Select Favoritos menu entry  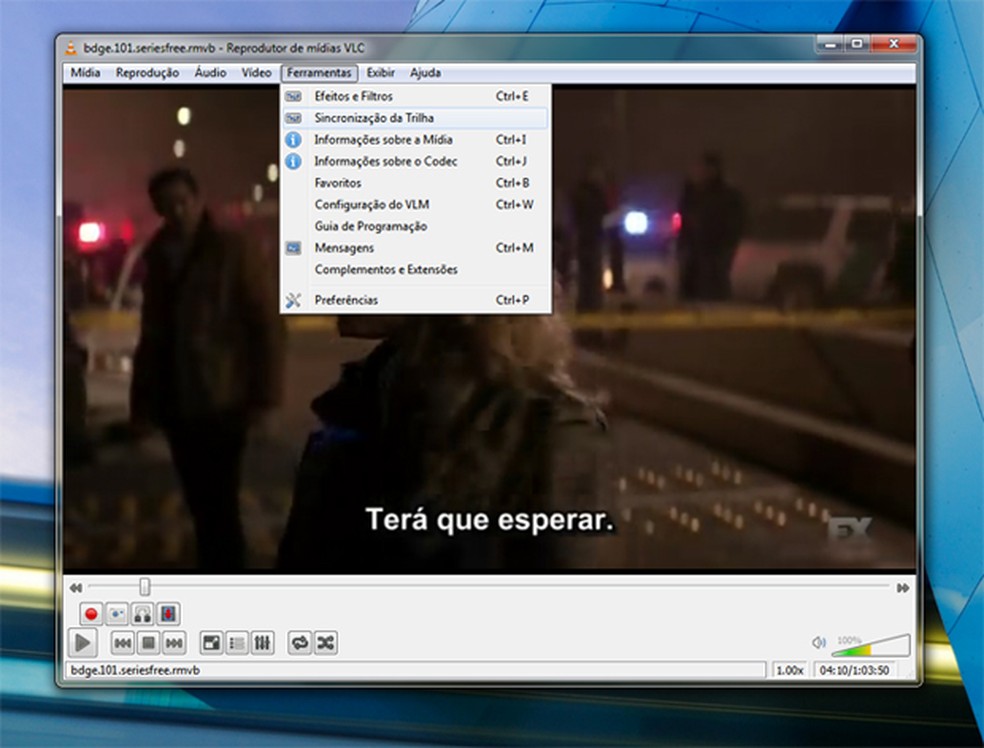(415, 183)
